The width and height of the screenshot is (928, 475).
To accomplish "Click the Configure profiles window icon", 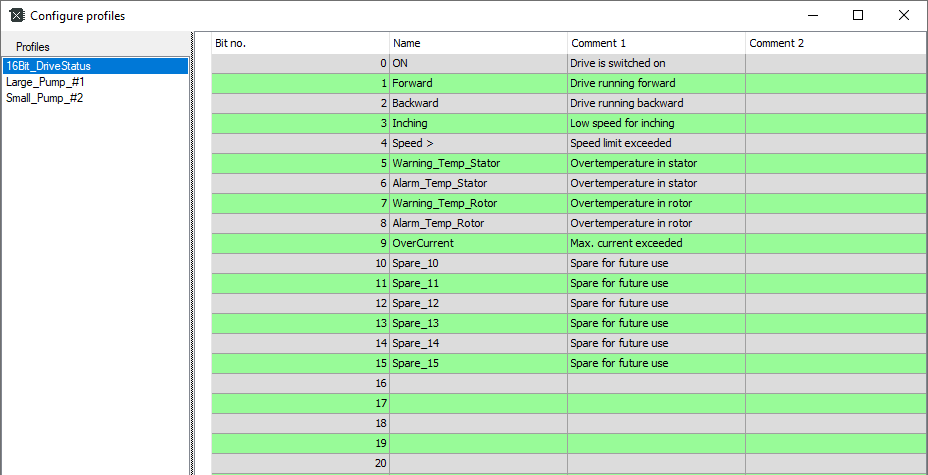I will [x=16, y=15].
